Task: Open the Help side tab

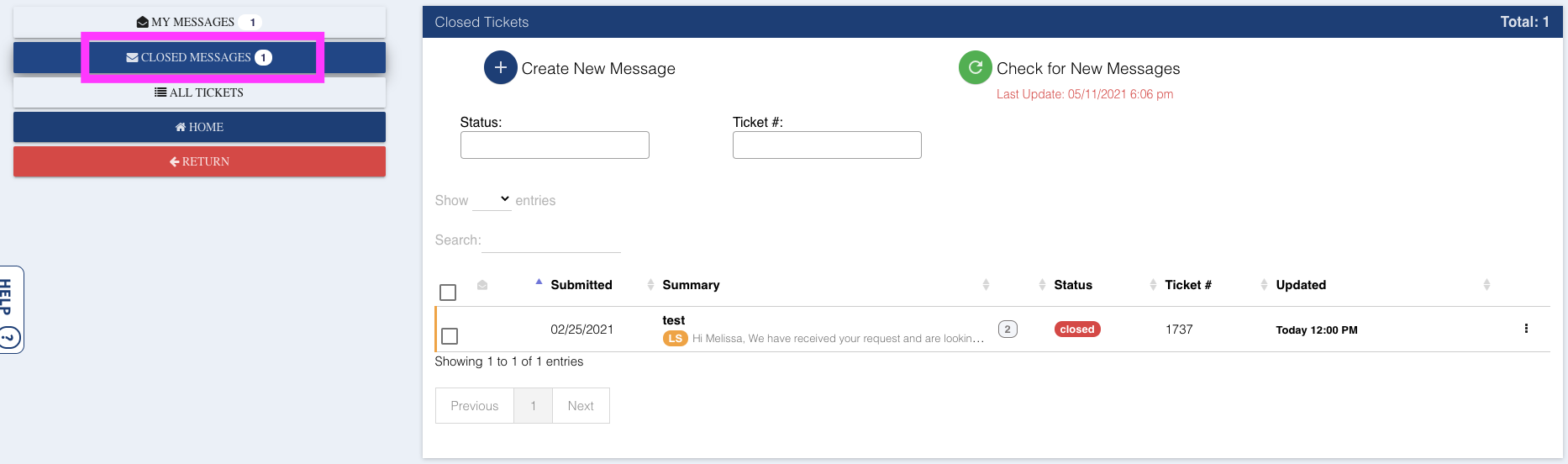Action: [x=10, y=309]
